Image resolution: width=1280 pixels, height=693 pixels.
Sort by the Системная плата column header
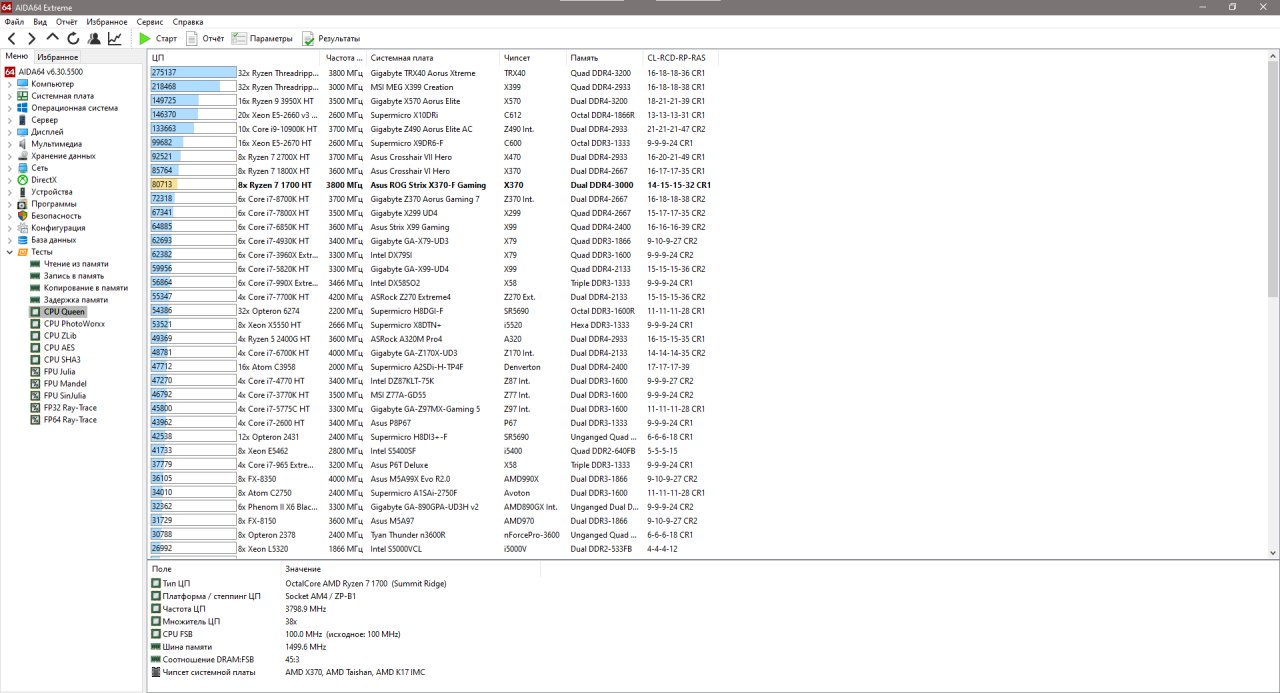pyautogui.click(x=433, y=57)
